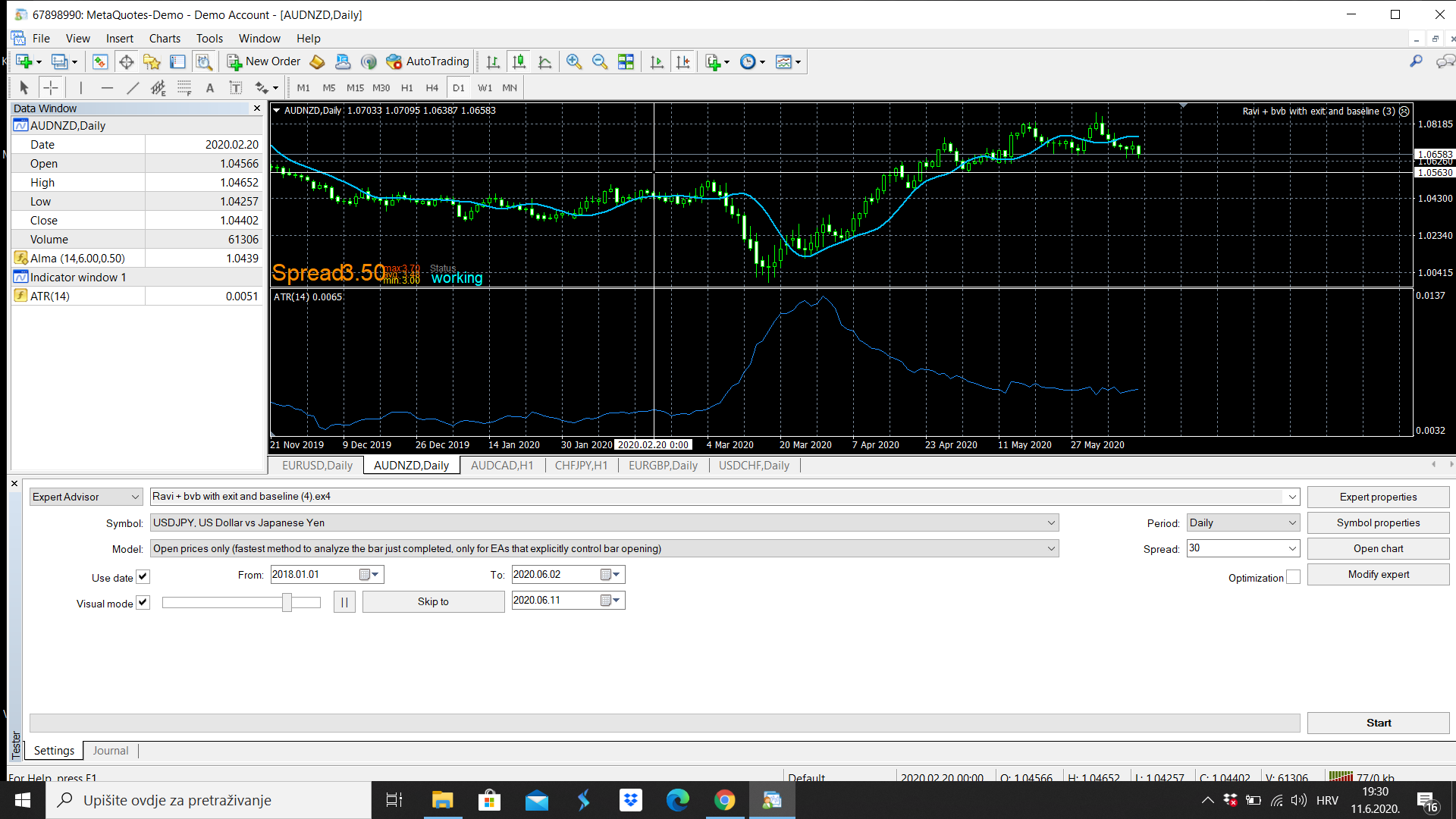Click the Modify expert button
The image size is (1456, 819).
(x=1378, y=574)
